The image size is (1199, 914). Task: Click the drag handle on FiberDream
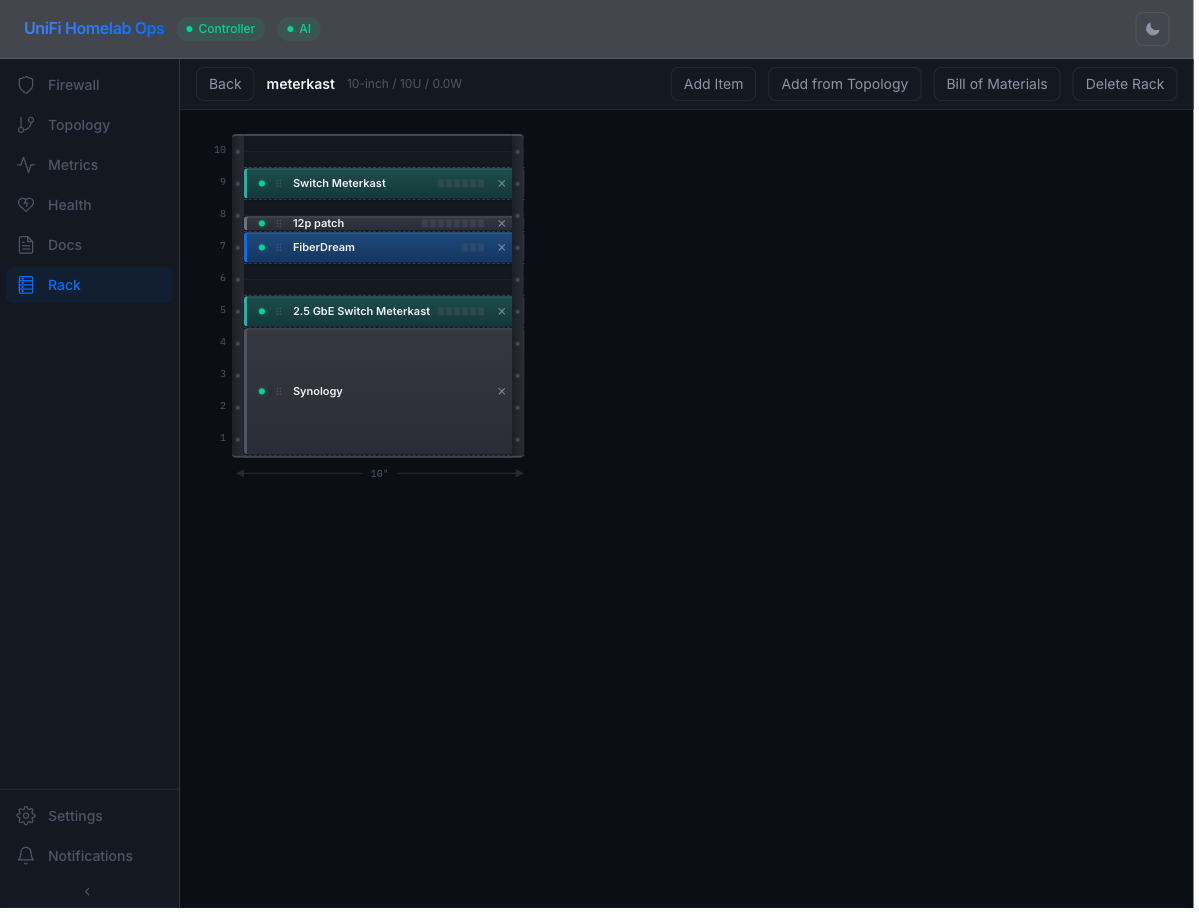pos(277,247)
